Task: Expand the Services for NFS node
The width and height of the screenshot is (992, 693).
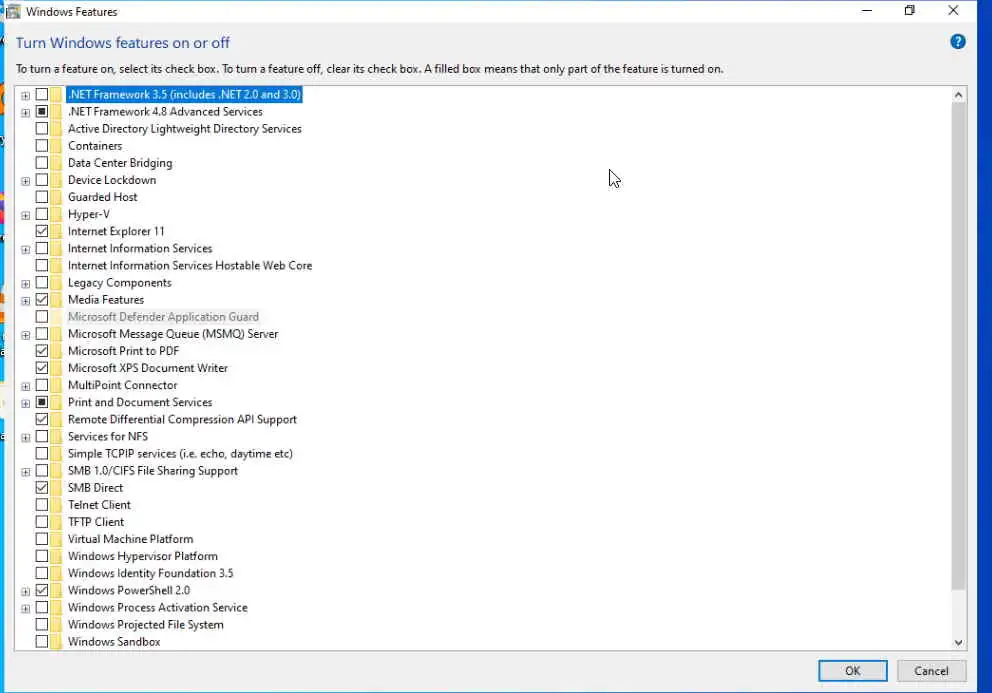Action: [25, 437]
